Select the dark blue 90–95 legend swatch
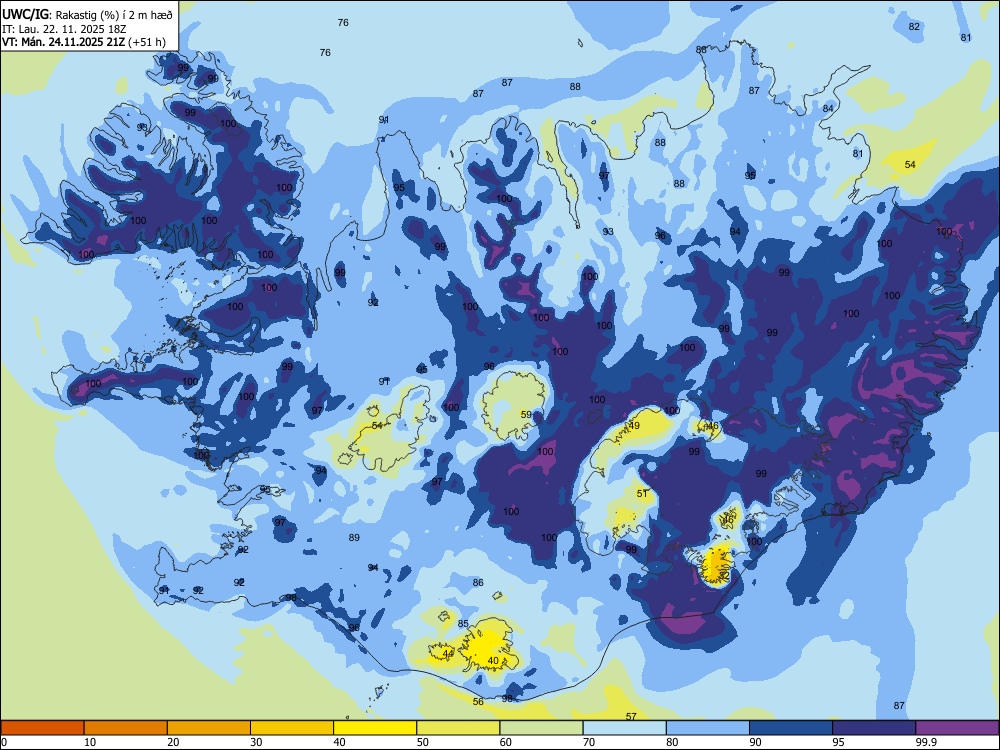The width and height of the screenshot is (1000, 750). pyautogui.click(x=791, y=728)
